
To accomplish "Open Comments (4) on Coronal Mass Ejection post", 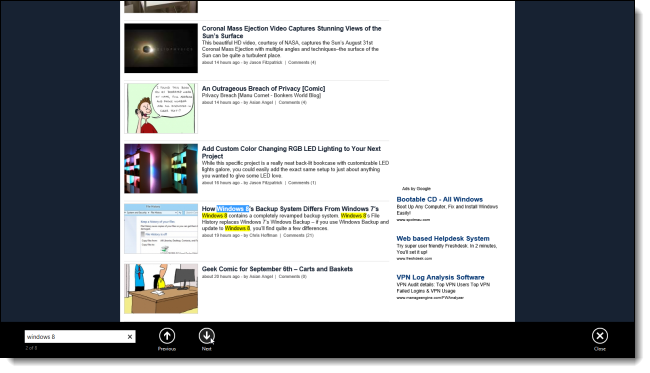I will click(302, 63).
